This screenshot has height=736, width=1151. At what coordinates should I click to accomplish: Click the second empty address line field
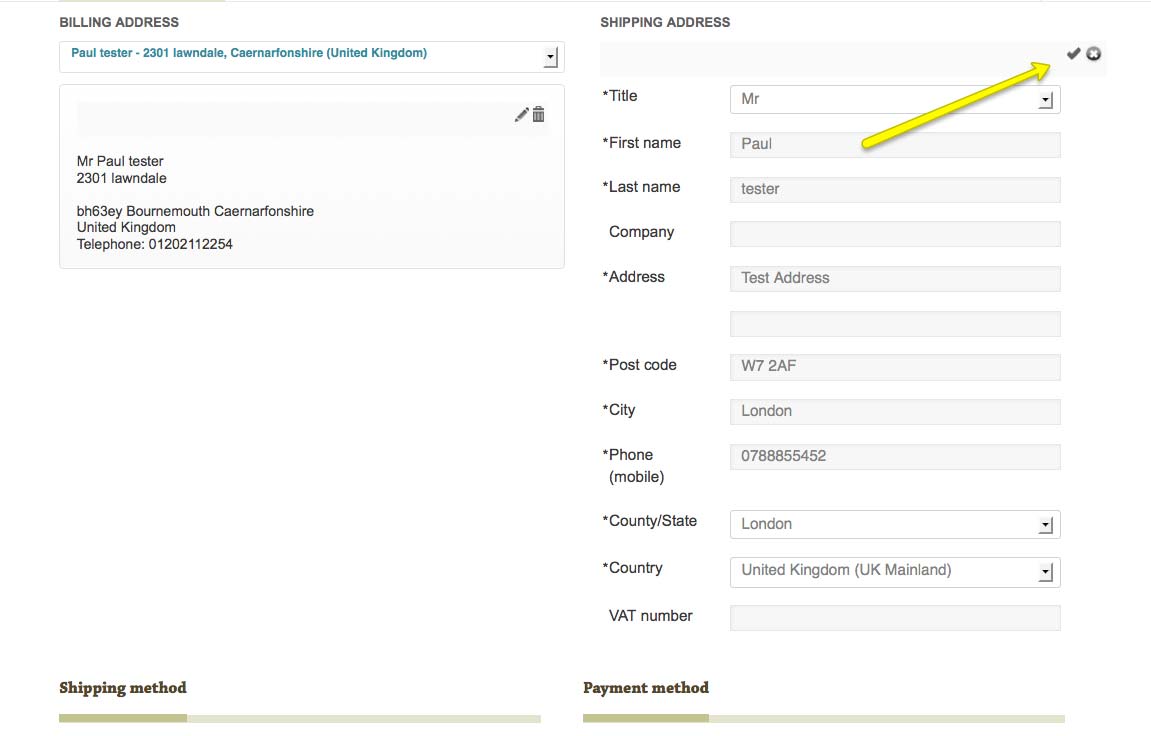point(894,324)
